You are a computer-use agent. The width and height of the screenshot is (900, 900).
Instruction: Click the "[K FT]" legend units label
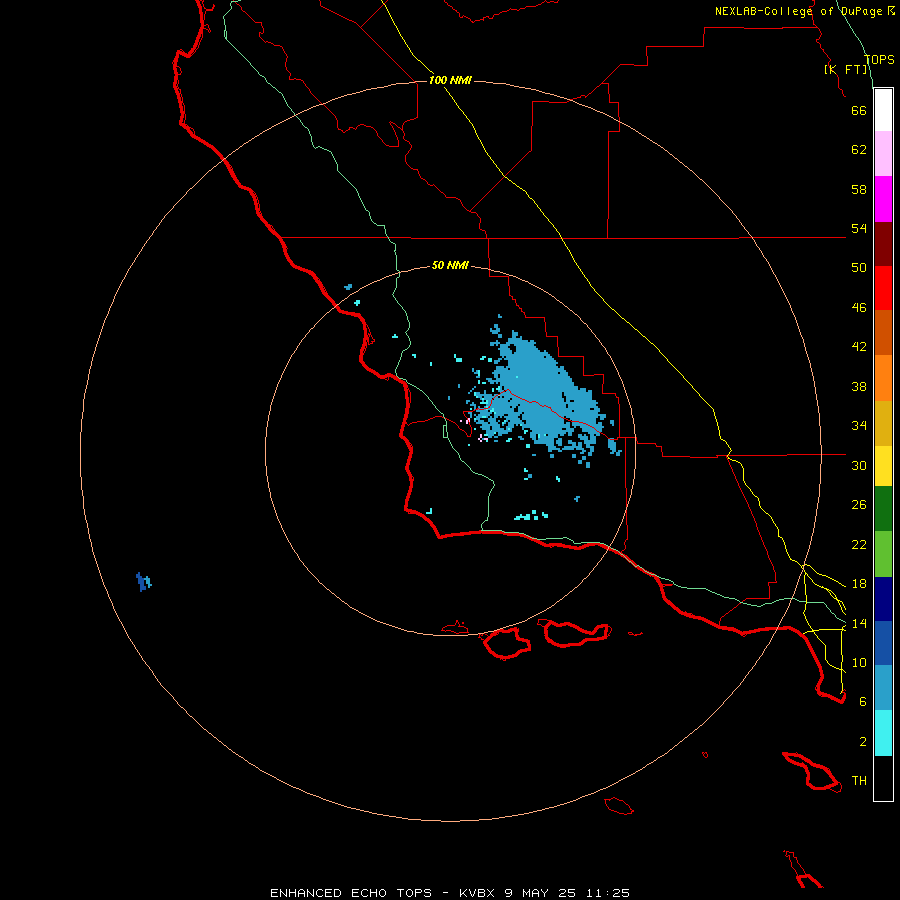pos(845,69)
